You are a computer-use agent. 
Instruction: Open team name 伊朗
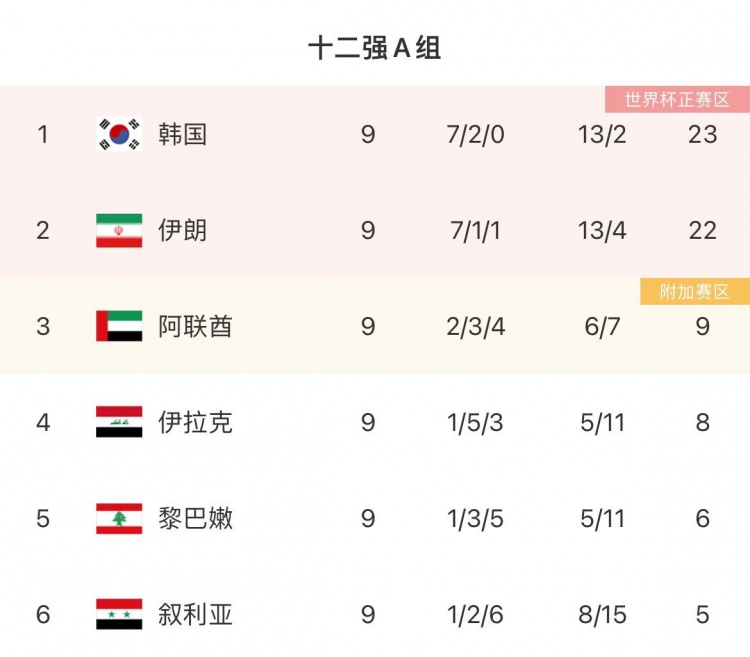[182, 230]
